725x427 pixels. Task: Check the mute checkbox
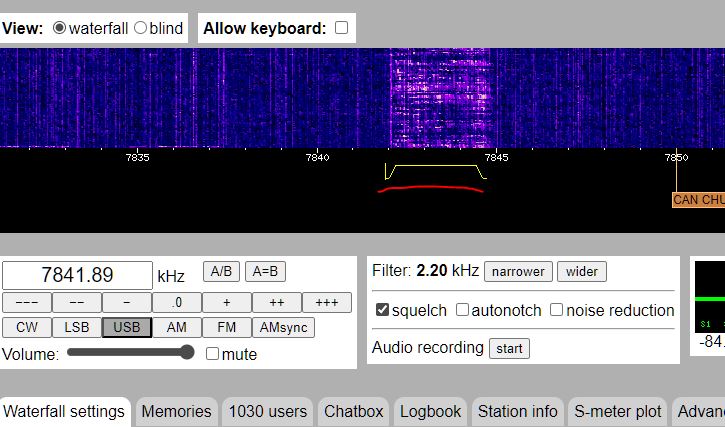pyautogui.click(x=212, y=353)
